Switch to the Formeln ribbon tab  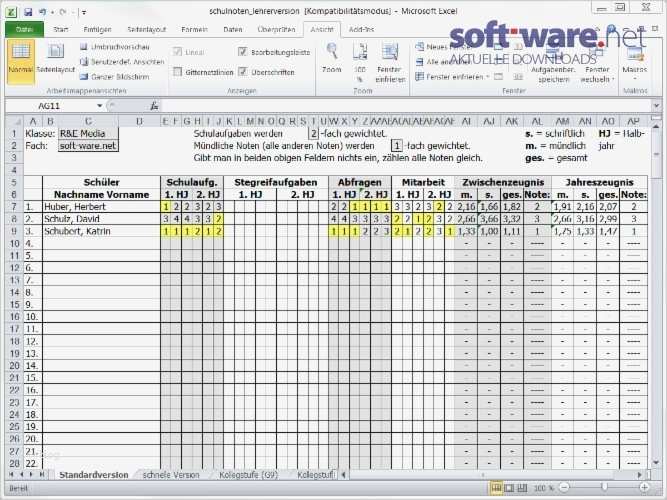tap(194, 29)
